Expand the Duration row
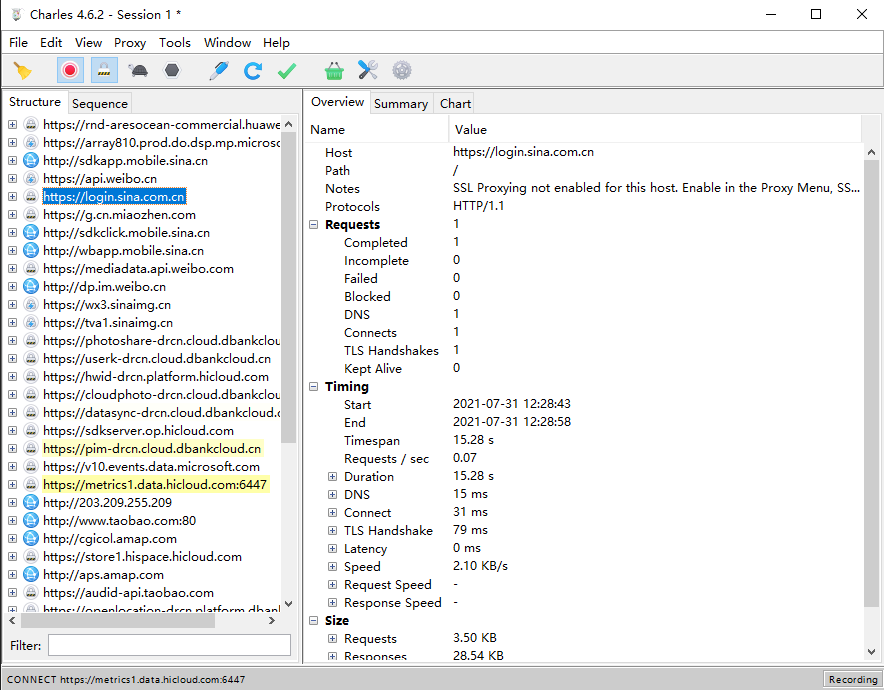Screen dimensions: 884x690 333,477
